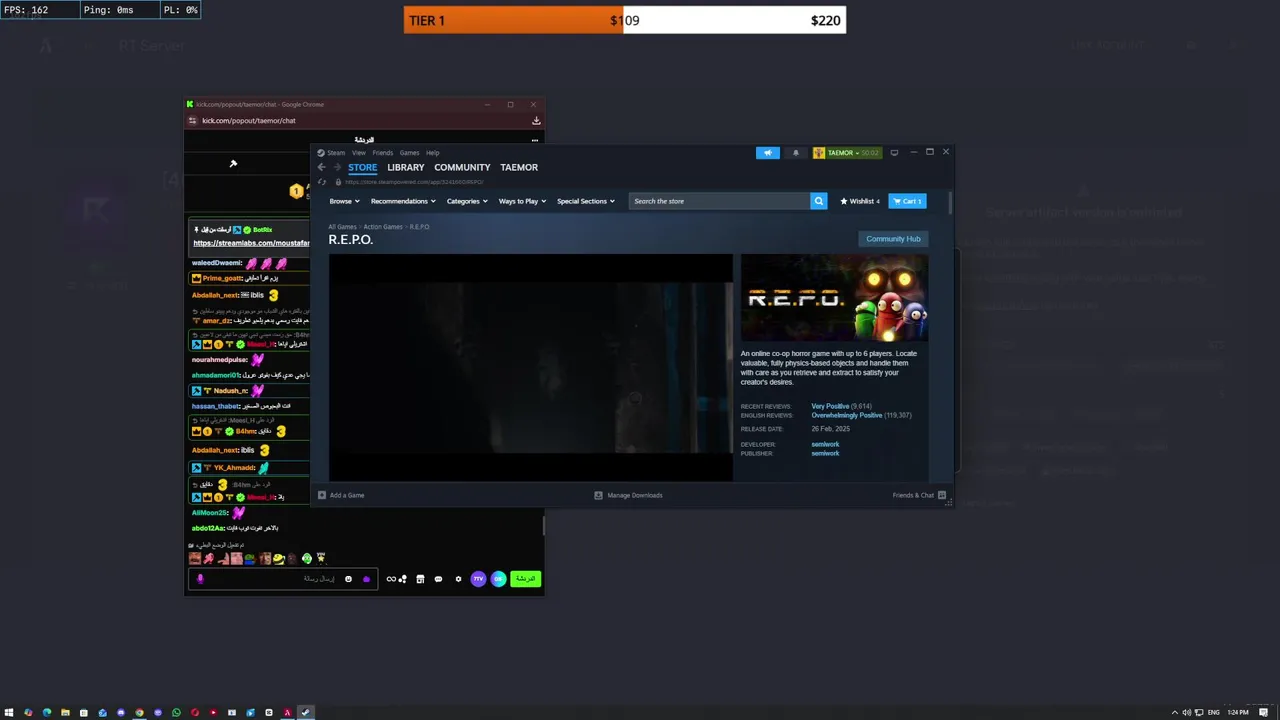Screen dimensions: 1280x720
Task: Click the purple microphone icon in chat input
Action: pos(200,579)
